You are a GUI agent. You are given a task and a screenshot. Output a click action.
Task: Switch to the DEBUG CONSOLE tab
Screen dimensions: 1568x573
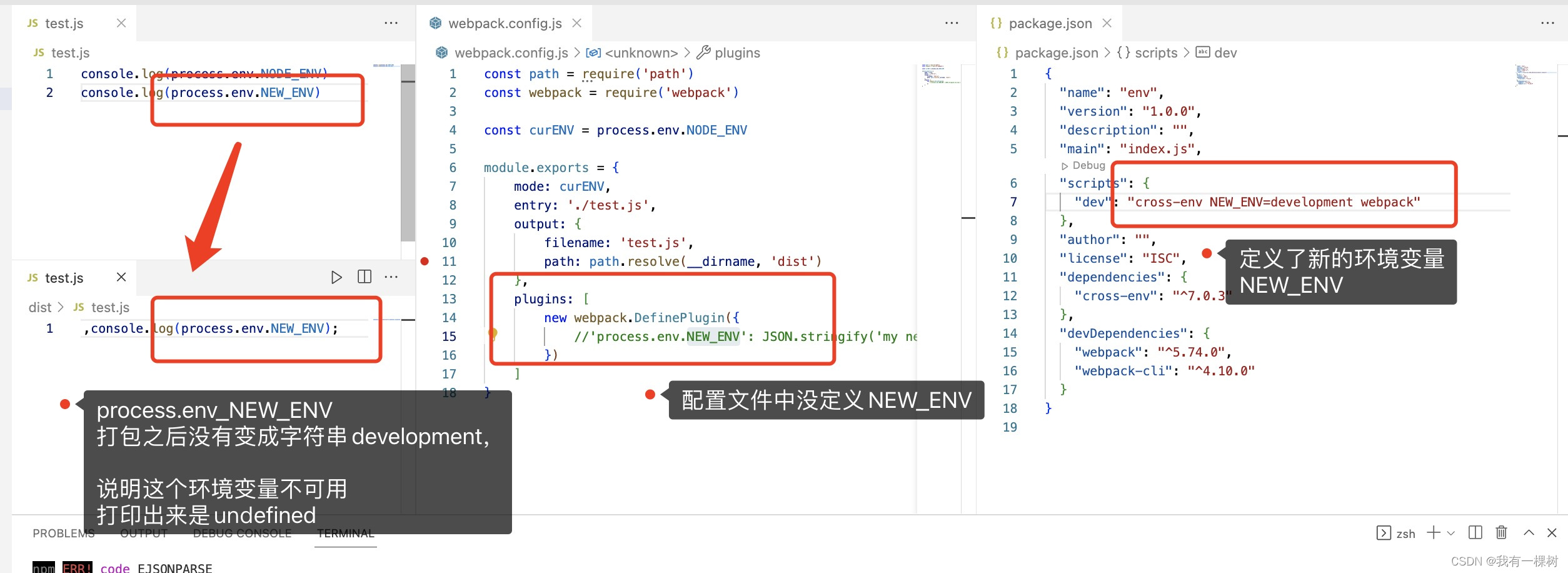243,533
